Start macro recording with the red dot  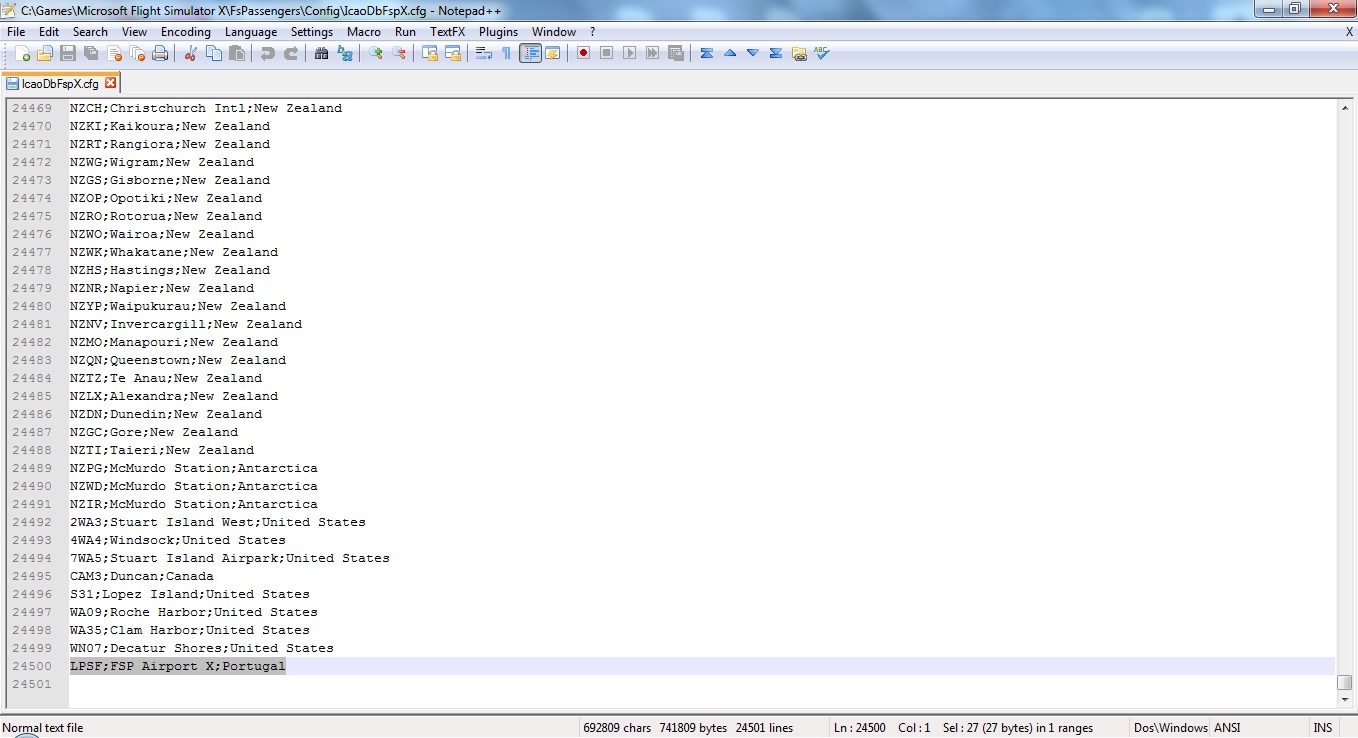pyautogui.click(x=583, y=53)
